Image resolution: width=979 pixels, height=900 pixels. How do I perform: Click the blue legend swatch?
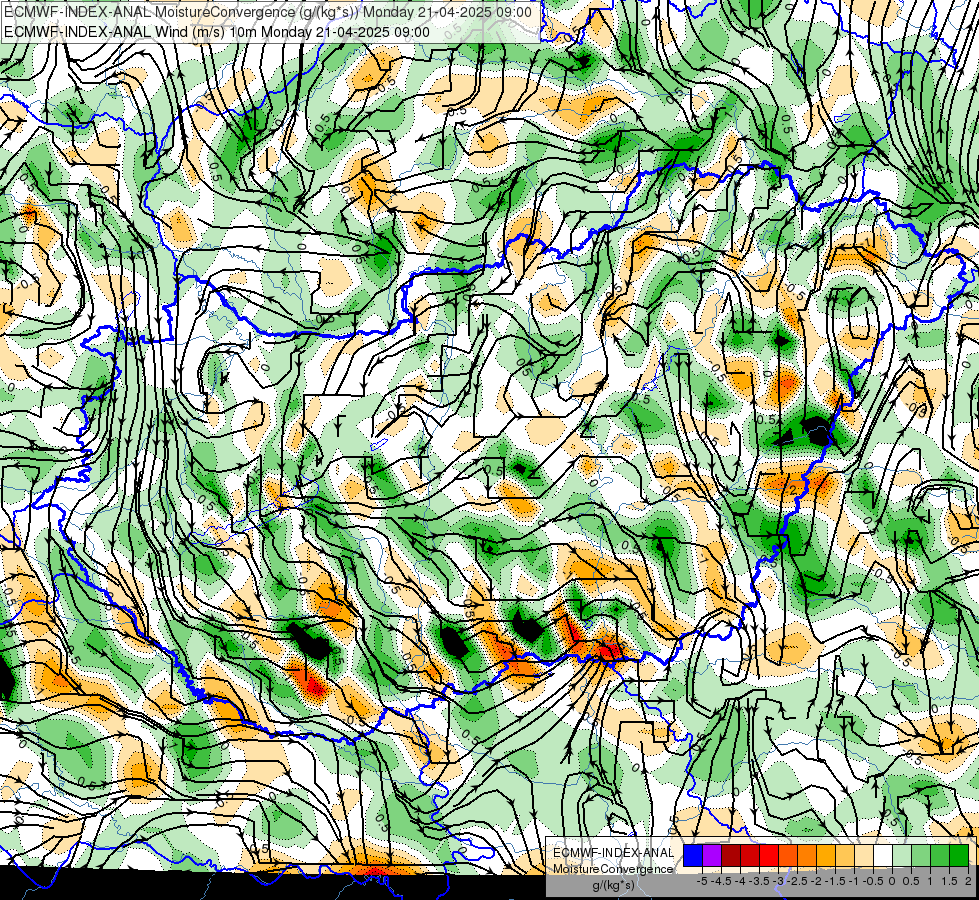pyautogui.click(x=693, y=856)
